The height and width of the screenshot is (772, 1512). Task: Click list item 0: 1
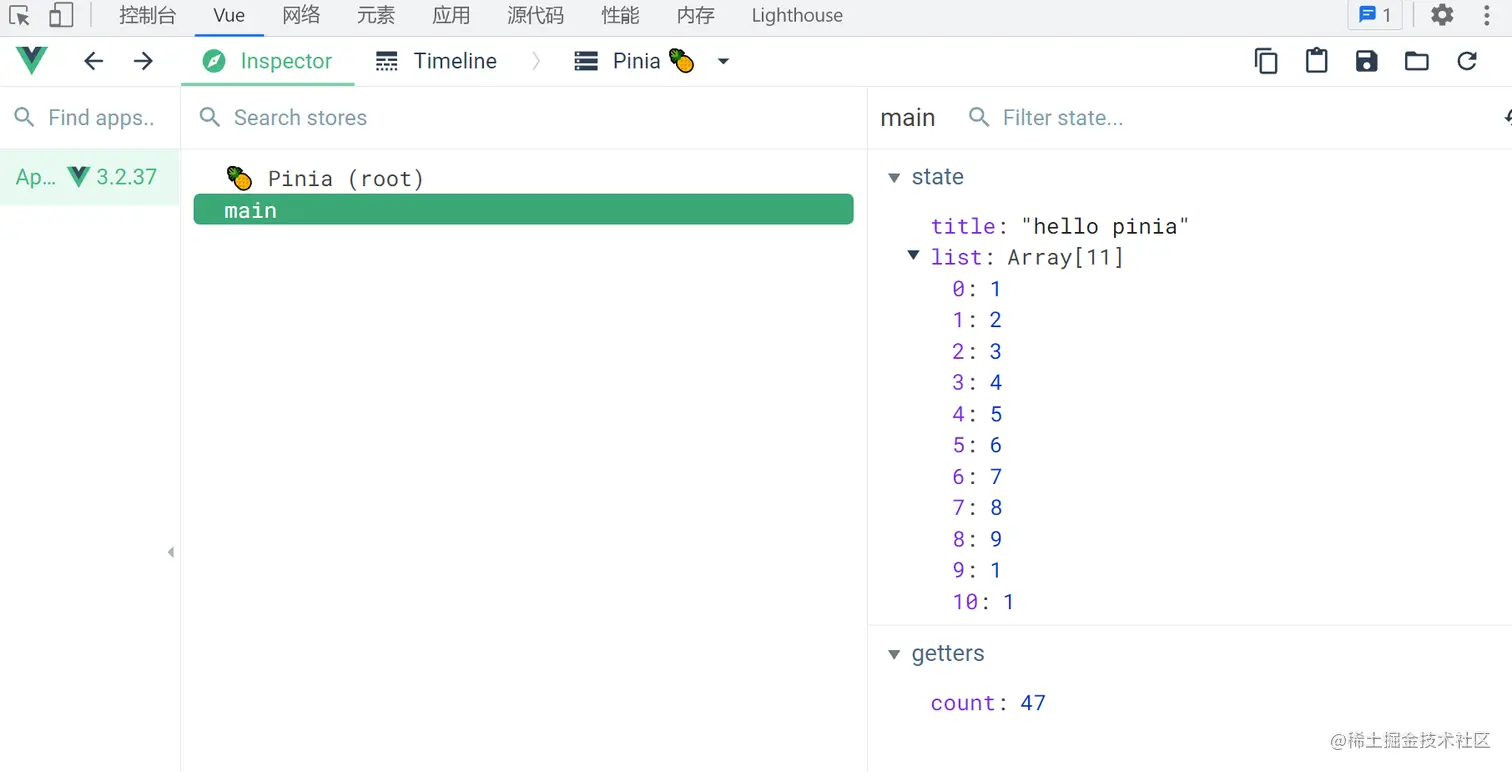(x=976, y=289)
